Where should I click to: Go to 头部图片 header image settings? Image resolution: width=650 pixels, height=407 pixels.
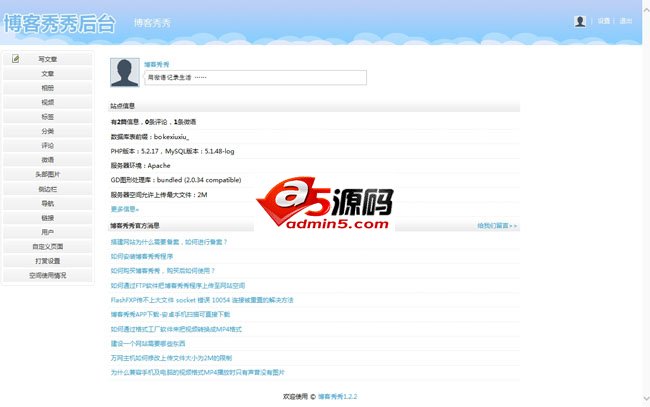48,174
